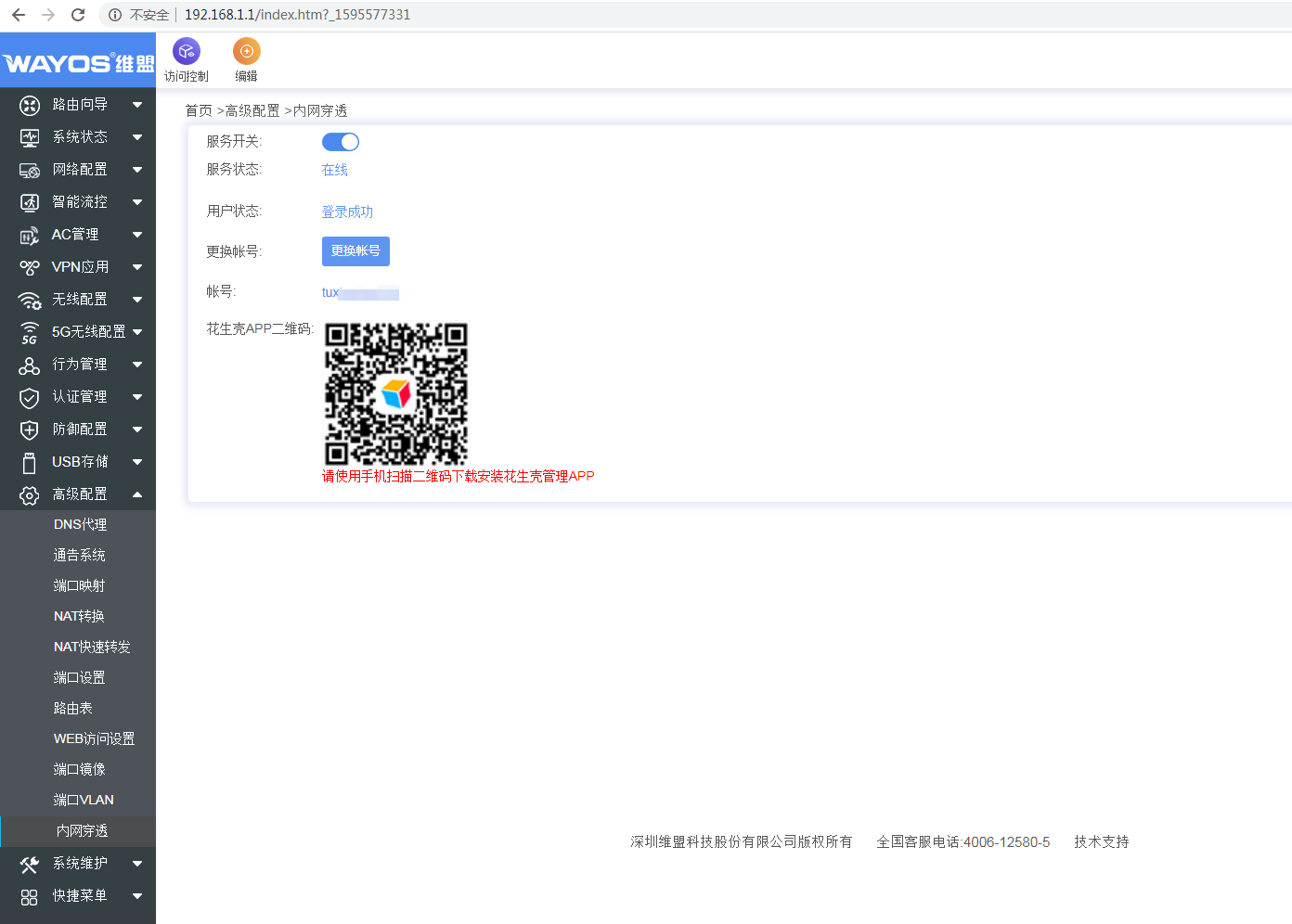Click the 系统维护 tools icon

pyautogui.click(x=30, y=864)
